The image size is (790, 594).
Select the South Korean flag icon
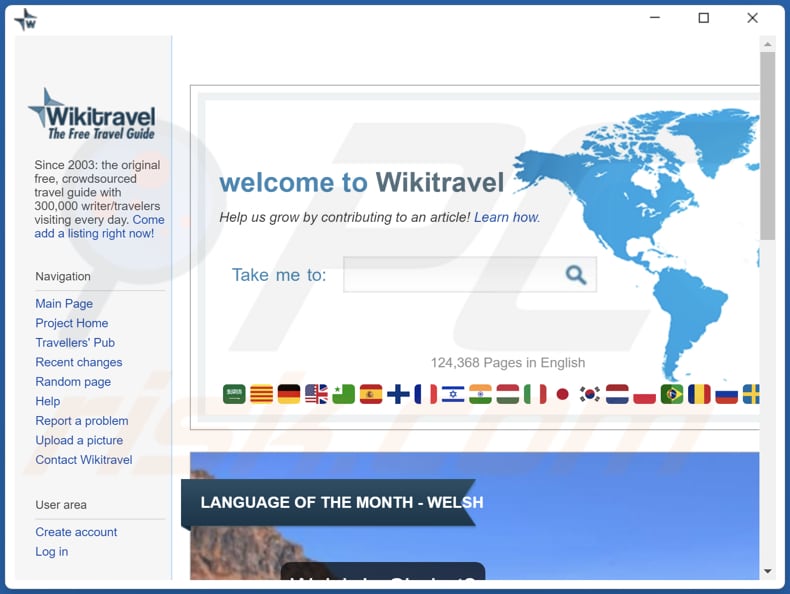point(589,394)
